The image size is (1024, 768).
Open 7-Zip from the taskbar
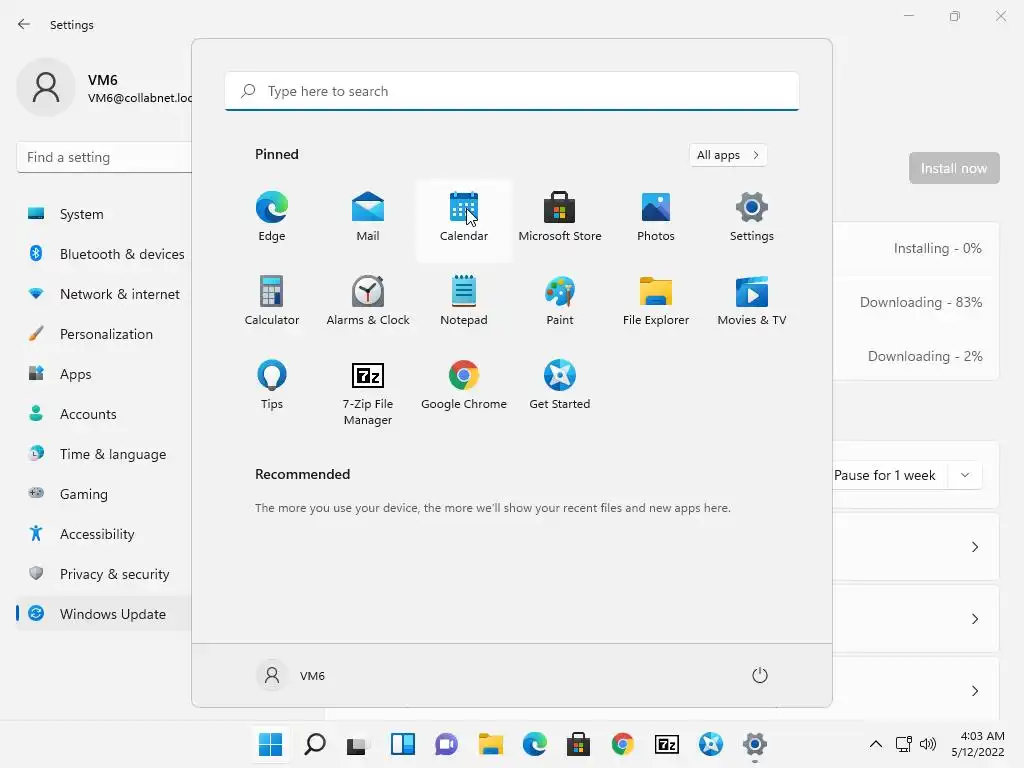(x=667, y=744)
